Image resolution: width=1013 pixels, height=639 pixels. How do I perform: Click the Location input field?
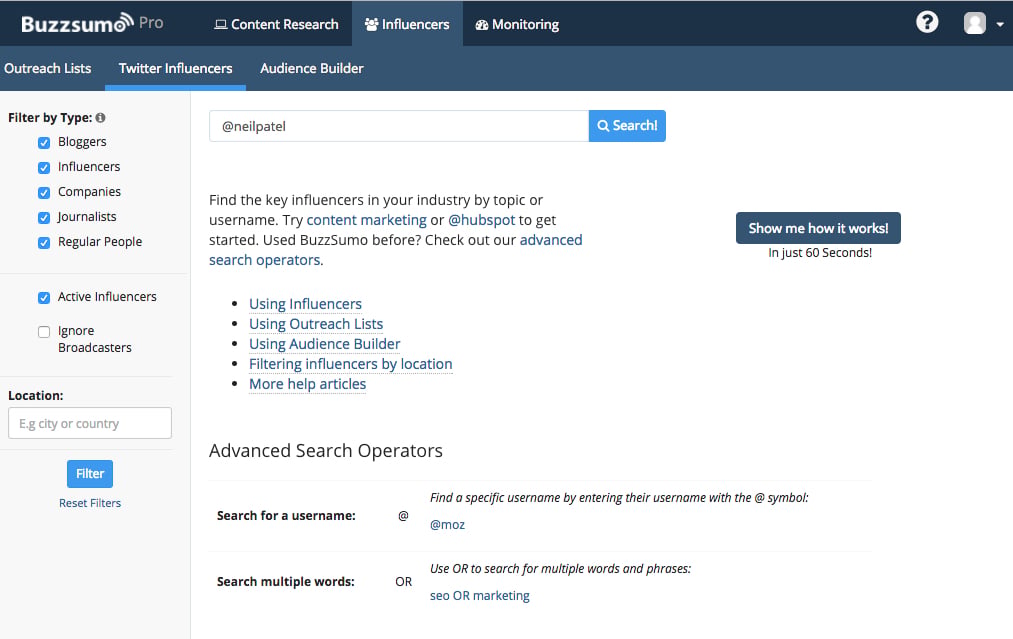tap(90, 423)
